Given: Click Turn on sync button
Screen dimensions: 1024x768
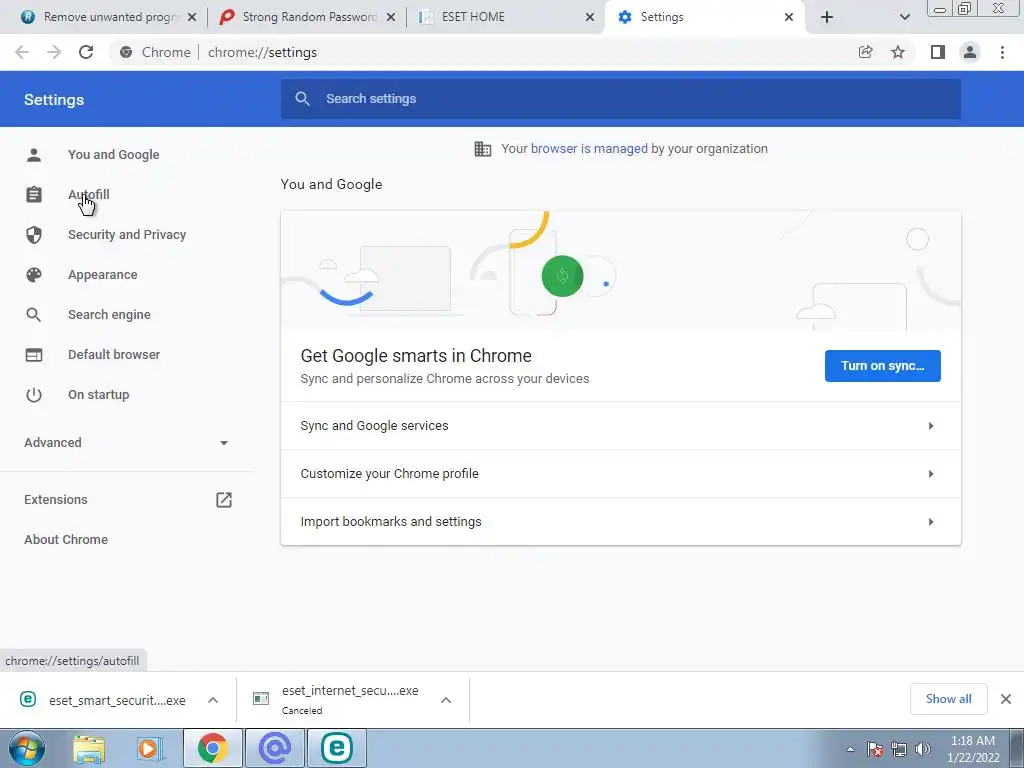Looking at the screenshot, I should [x=882, y=366].
